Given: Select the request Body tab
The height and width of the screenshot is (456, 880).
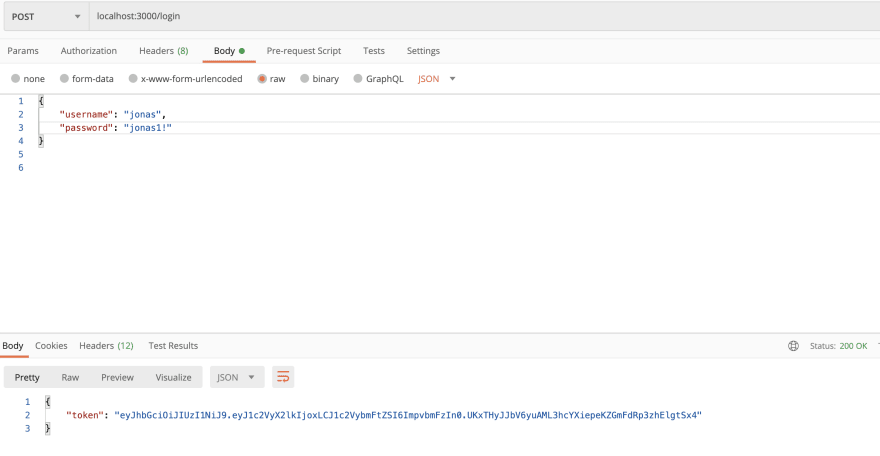Looking at the screenshot, I should tap(229, 50).
